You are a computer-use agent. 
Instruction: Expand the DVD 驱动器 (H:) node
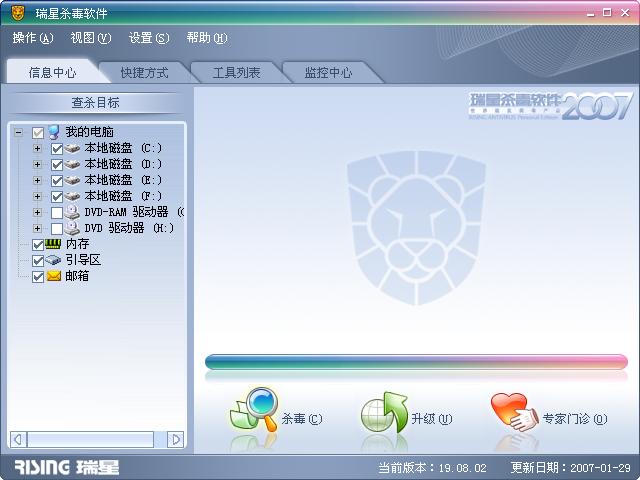pyautogui.click(x=37, y=228)
